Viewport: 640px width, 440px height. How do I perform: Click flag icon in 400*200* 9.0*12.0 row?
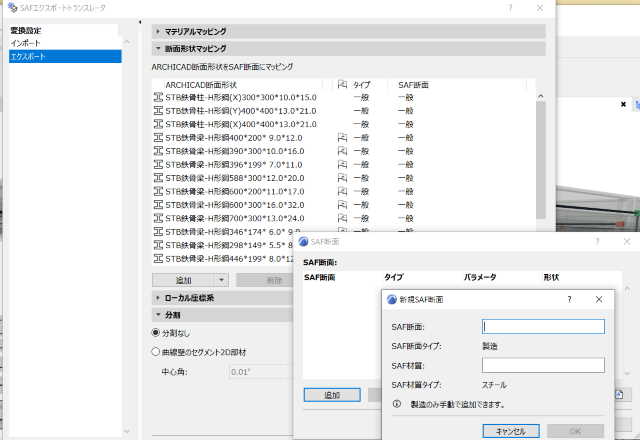pos(342,138)
